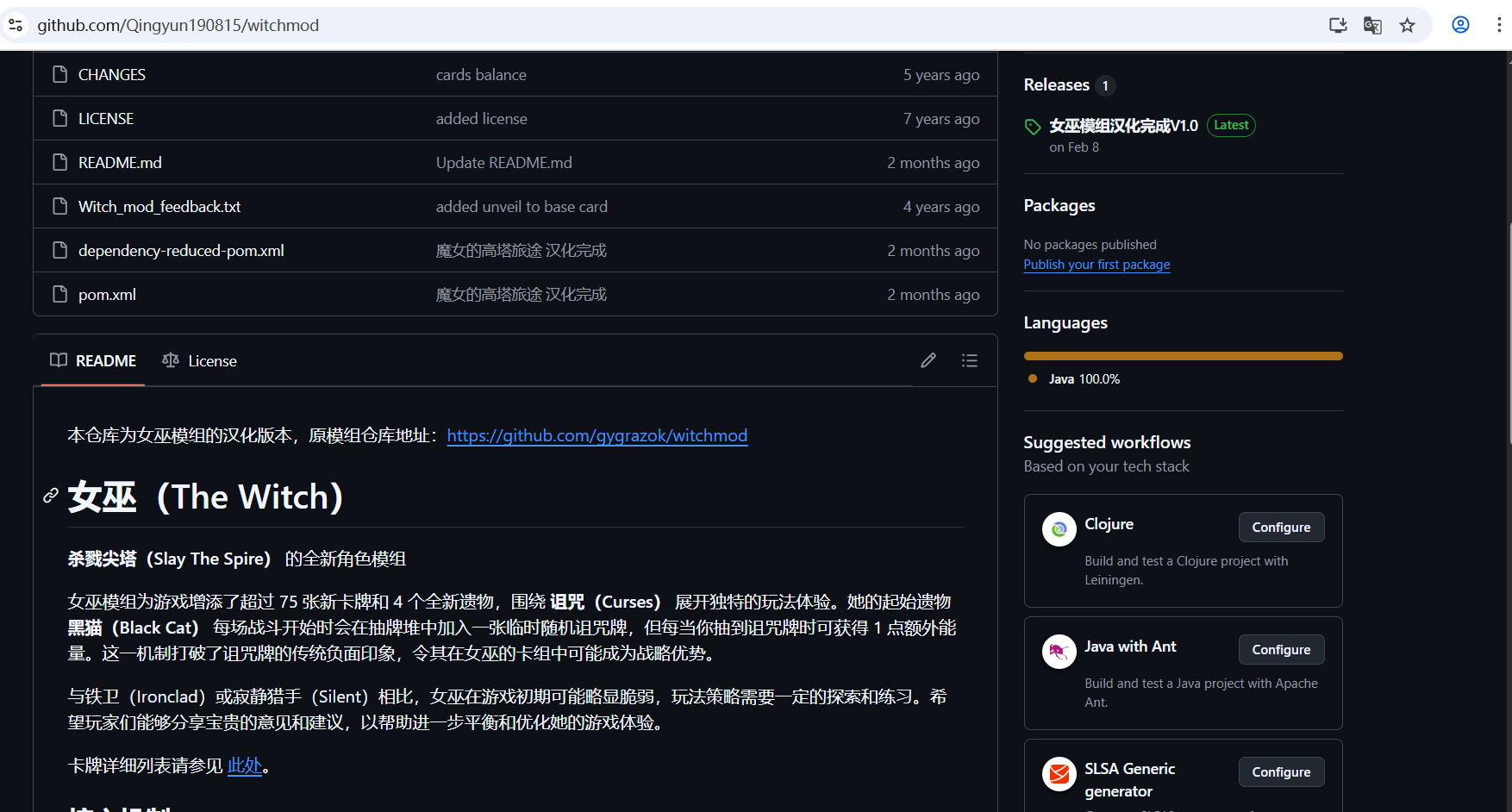The width and height of the screenshot is (1512, 812).
Task: Click the '5 years ago' timestamp for CHANGES
Action: pyautogui.click(x=941, y=75)
